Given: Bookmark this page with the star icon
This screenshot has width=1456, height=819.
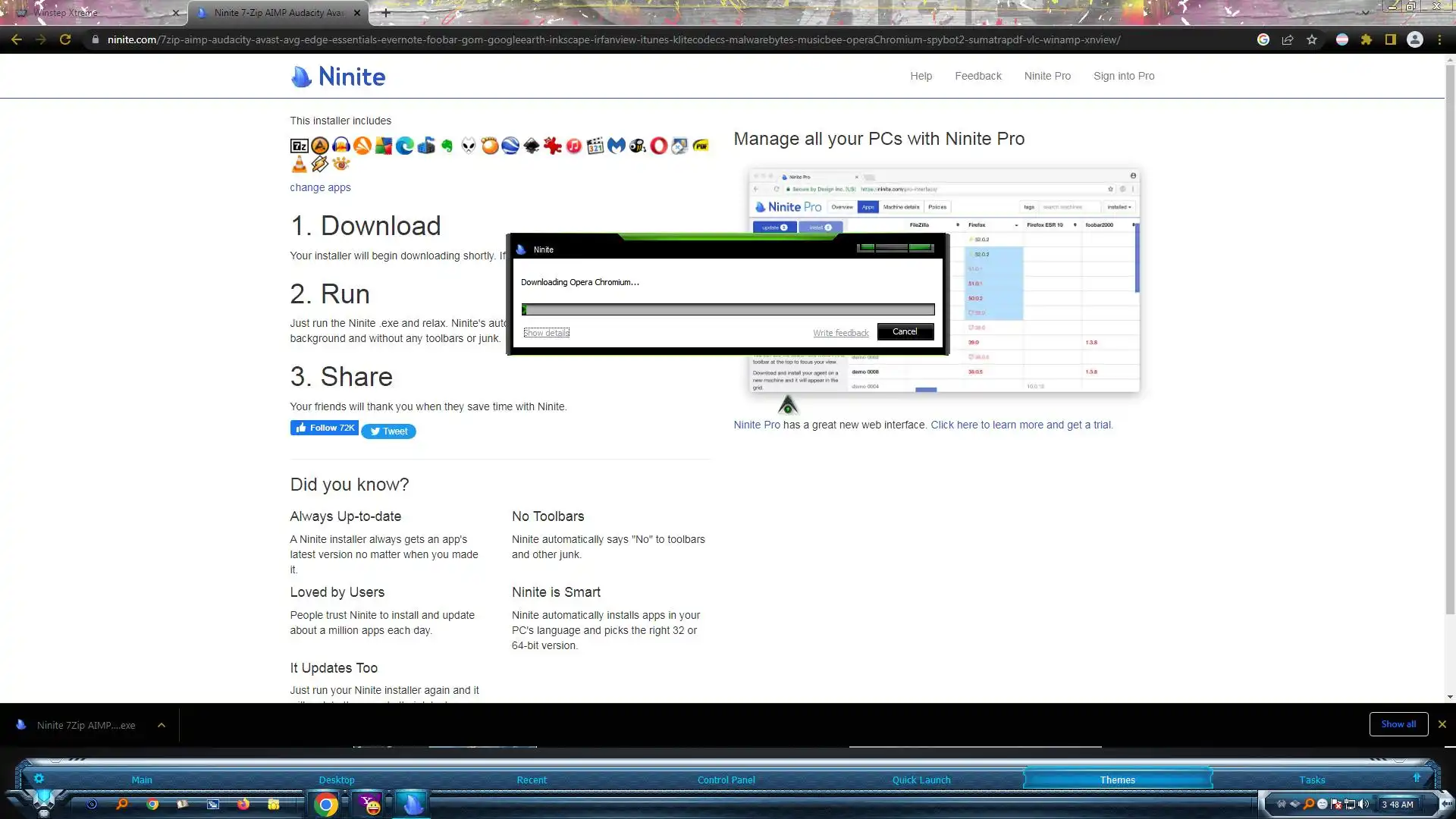Looking at the screenshot, I should tap(1312, 39).
